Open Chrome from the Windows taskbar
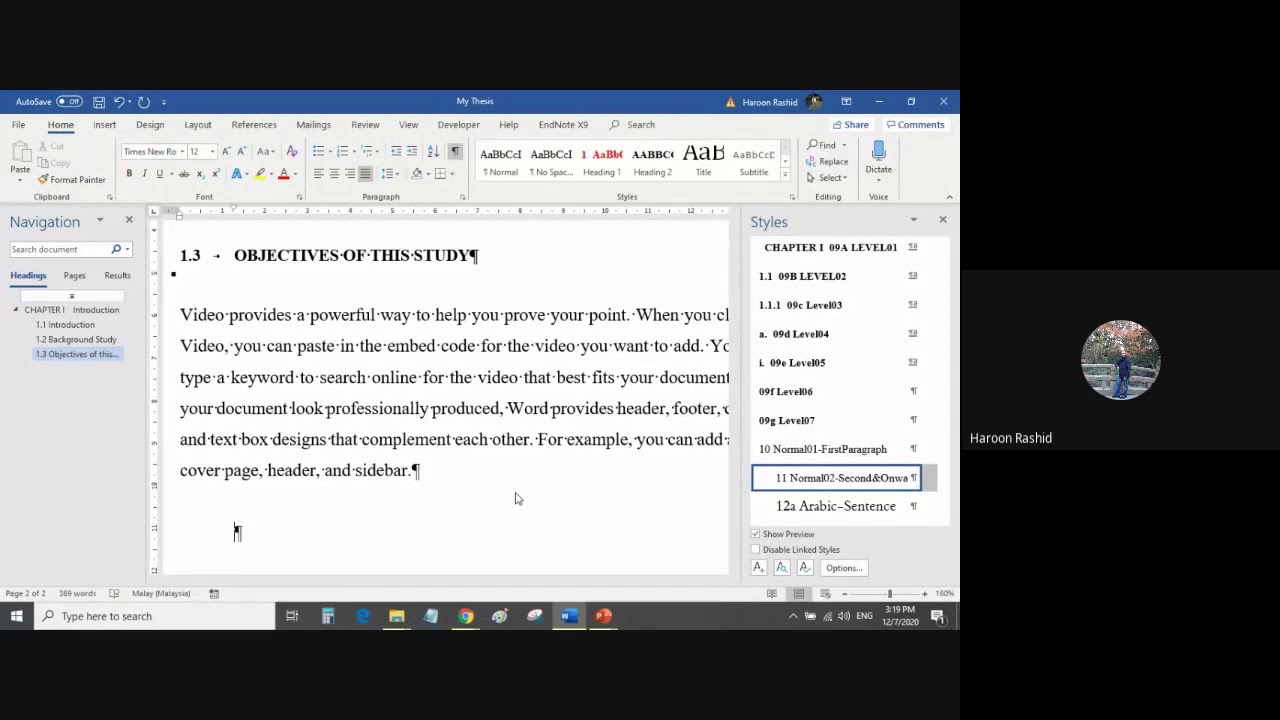This screenshot has height=720, width=1280. [x=466, y=616]
